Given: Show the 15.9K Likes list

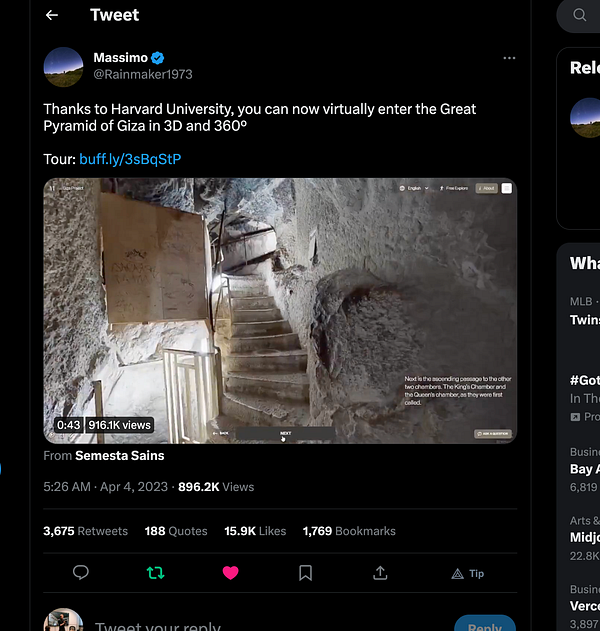Looking at the screenshot, I should pyautogui.click(x=255, y=531).
